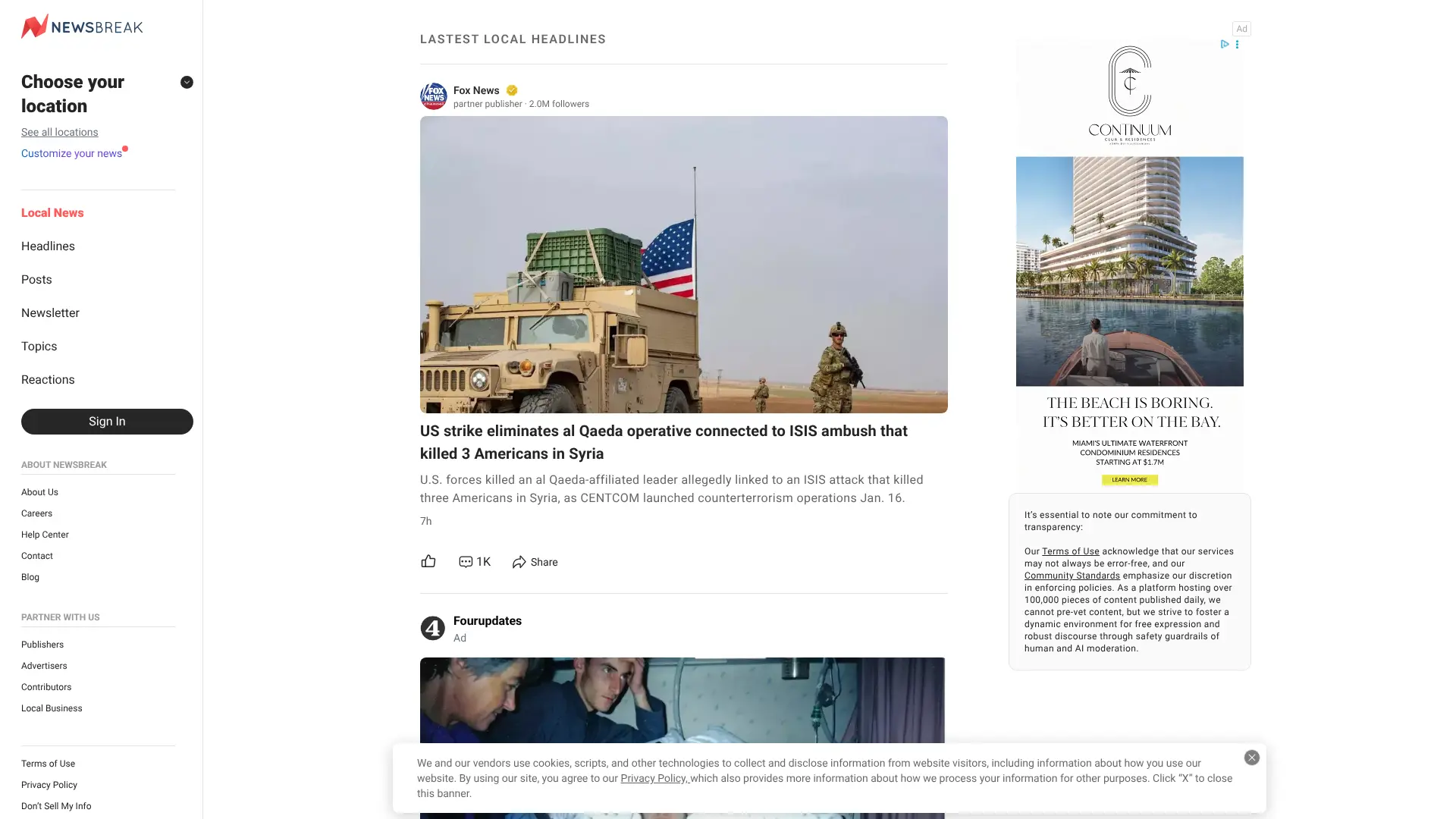
Task: Click the 7h article timestamp
Action: pos(426,521)
